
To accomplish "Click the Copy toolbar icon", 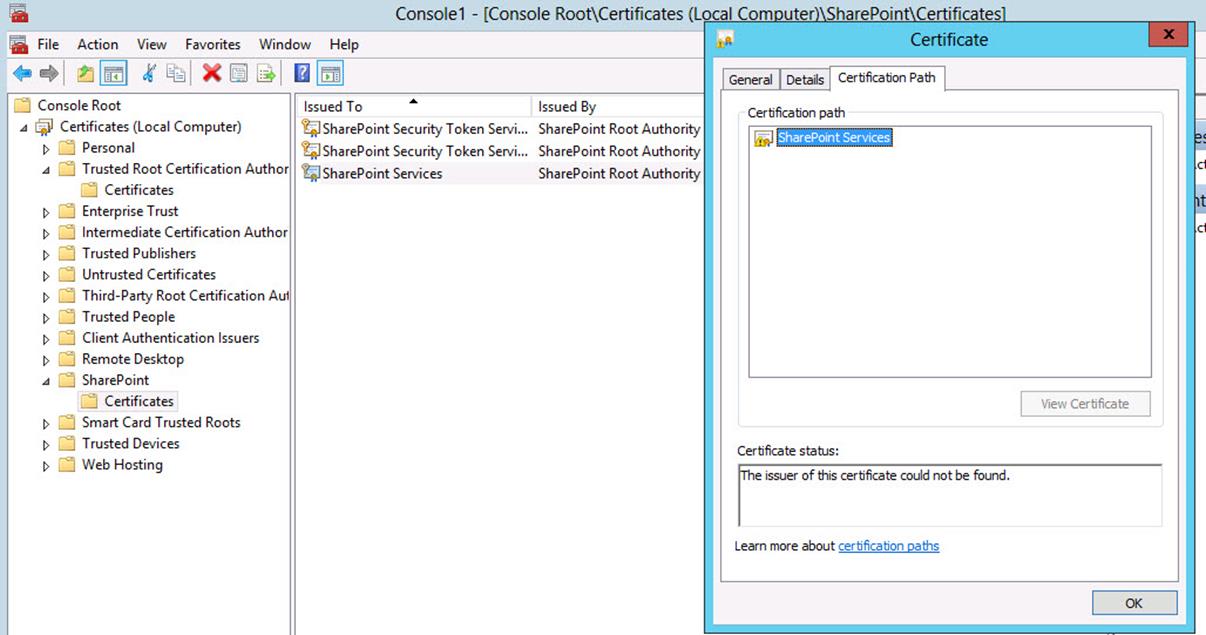I will point(176,73).
